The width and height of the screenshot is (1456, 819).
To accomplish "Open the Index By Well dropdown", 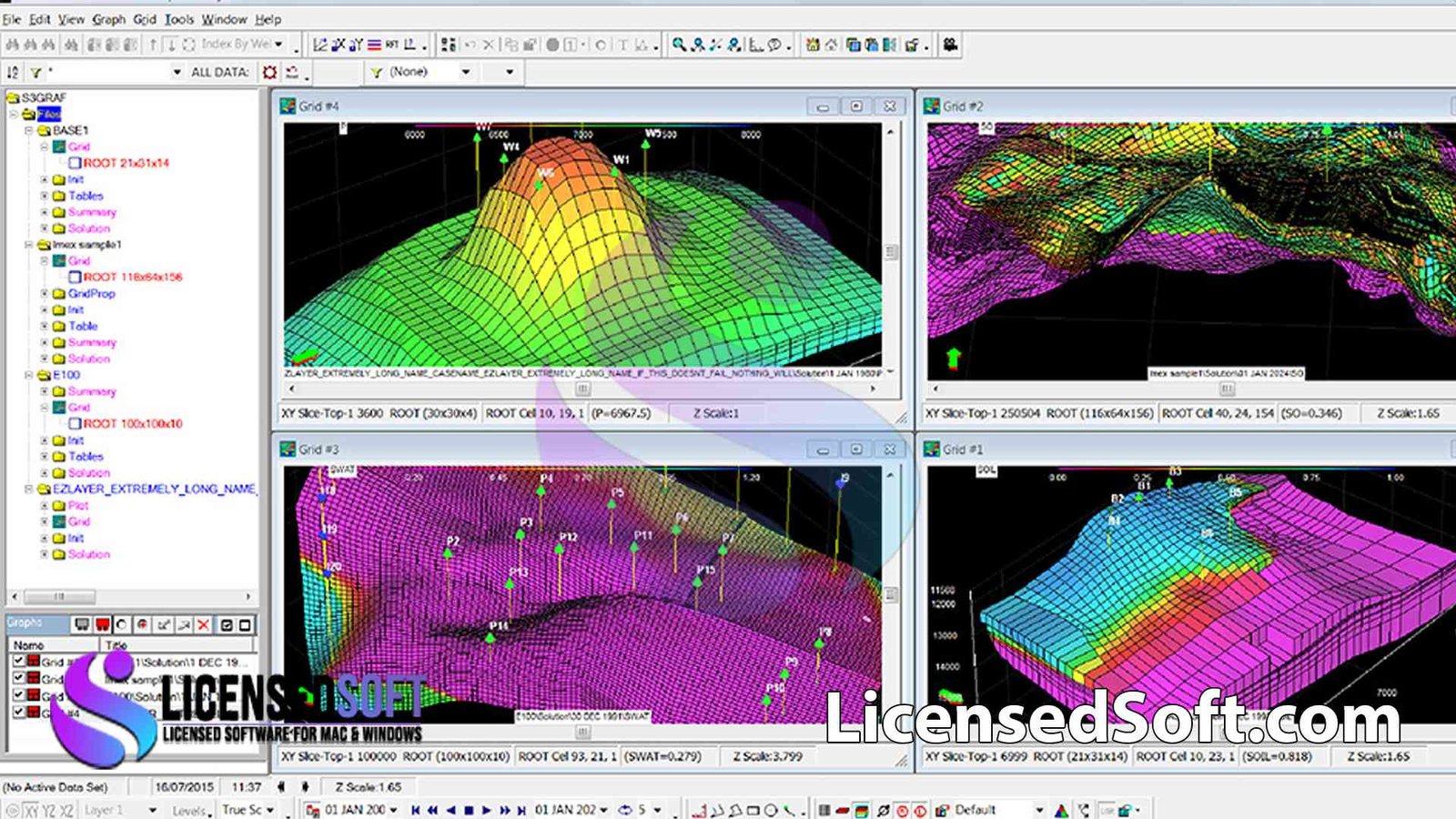I will (278, 45).
